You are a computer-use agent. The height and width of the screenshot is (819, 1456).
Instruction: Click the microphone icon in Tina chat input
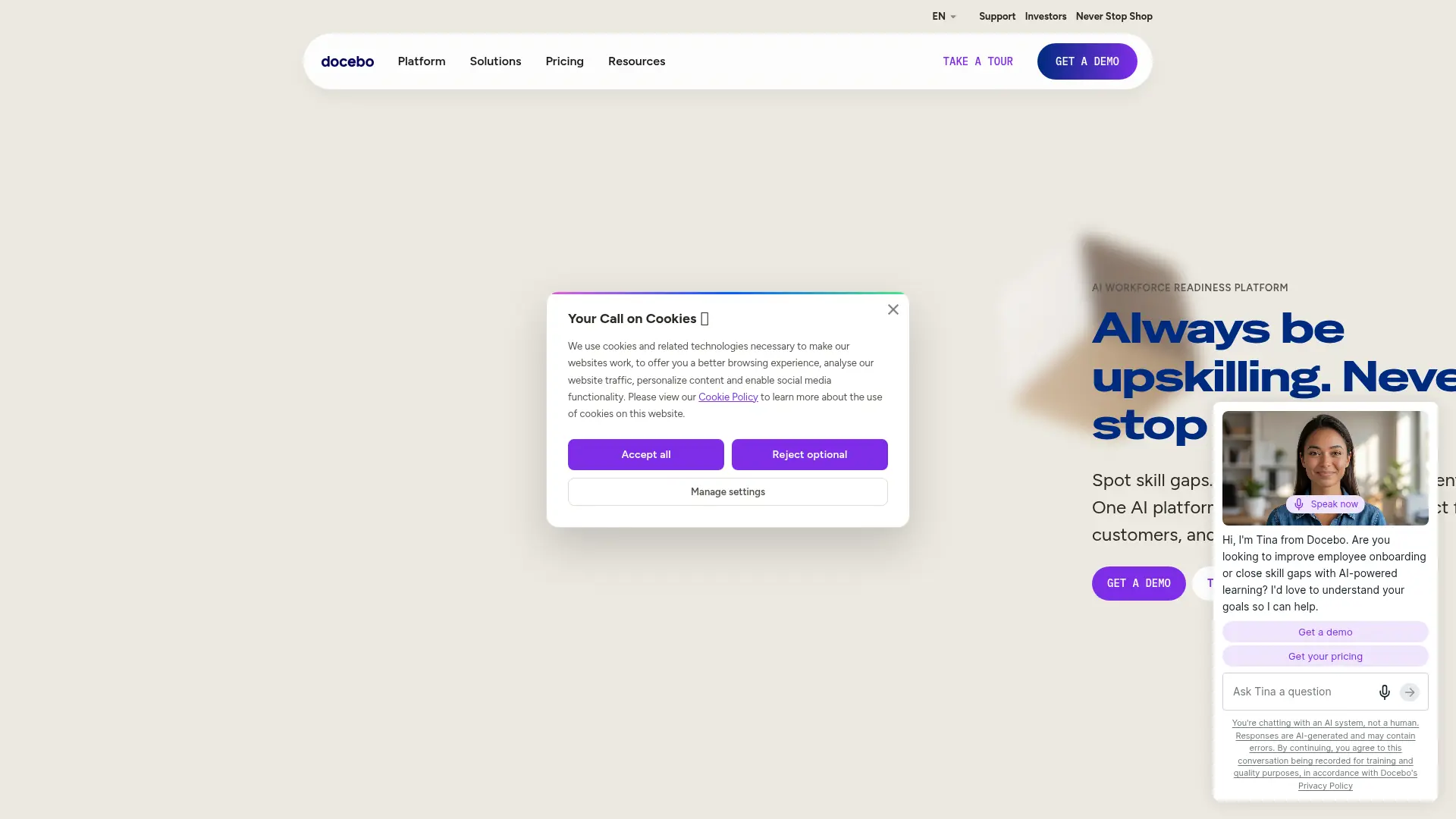[1384, 692]
